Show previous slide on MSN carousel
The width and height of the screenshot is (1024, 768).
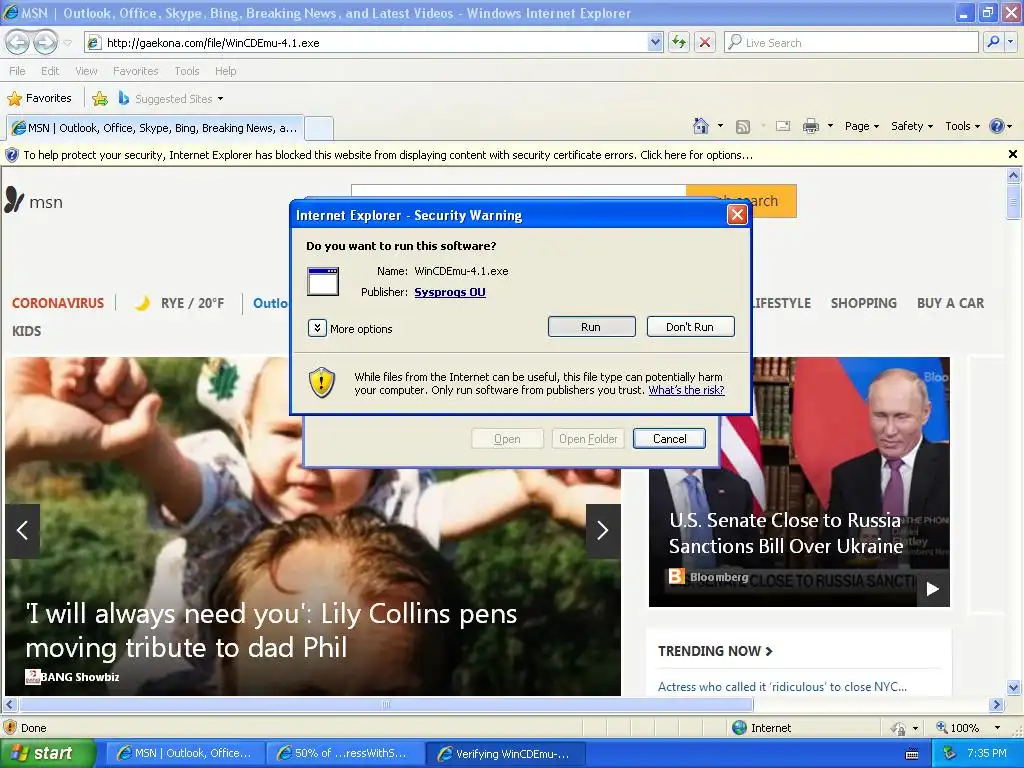22,530
